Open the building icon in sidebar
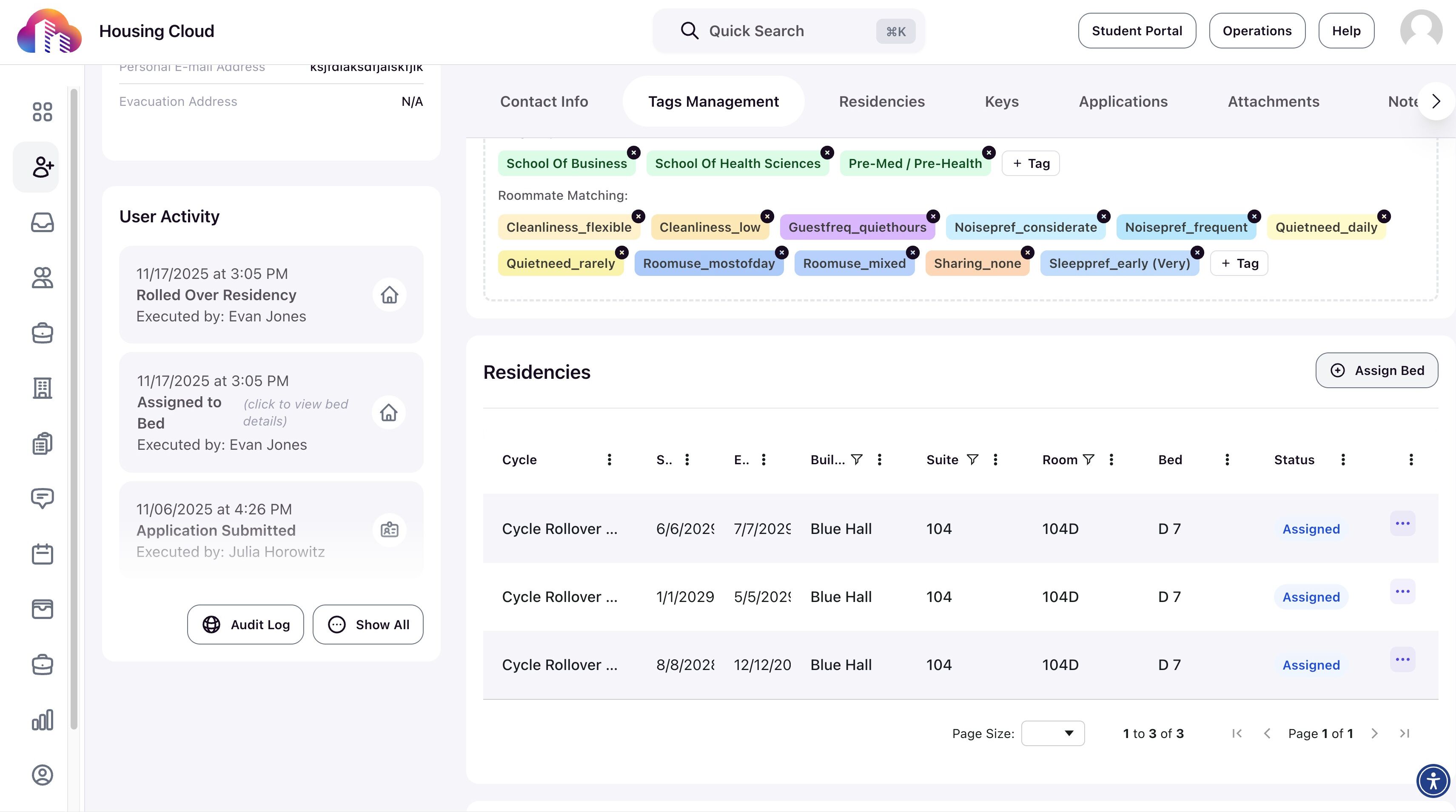1456x812 pixels. (x=42, y=388)
